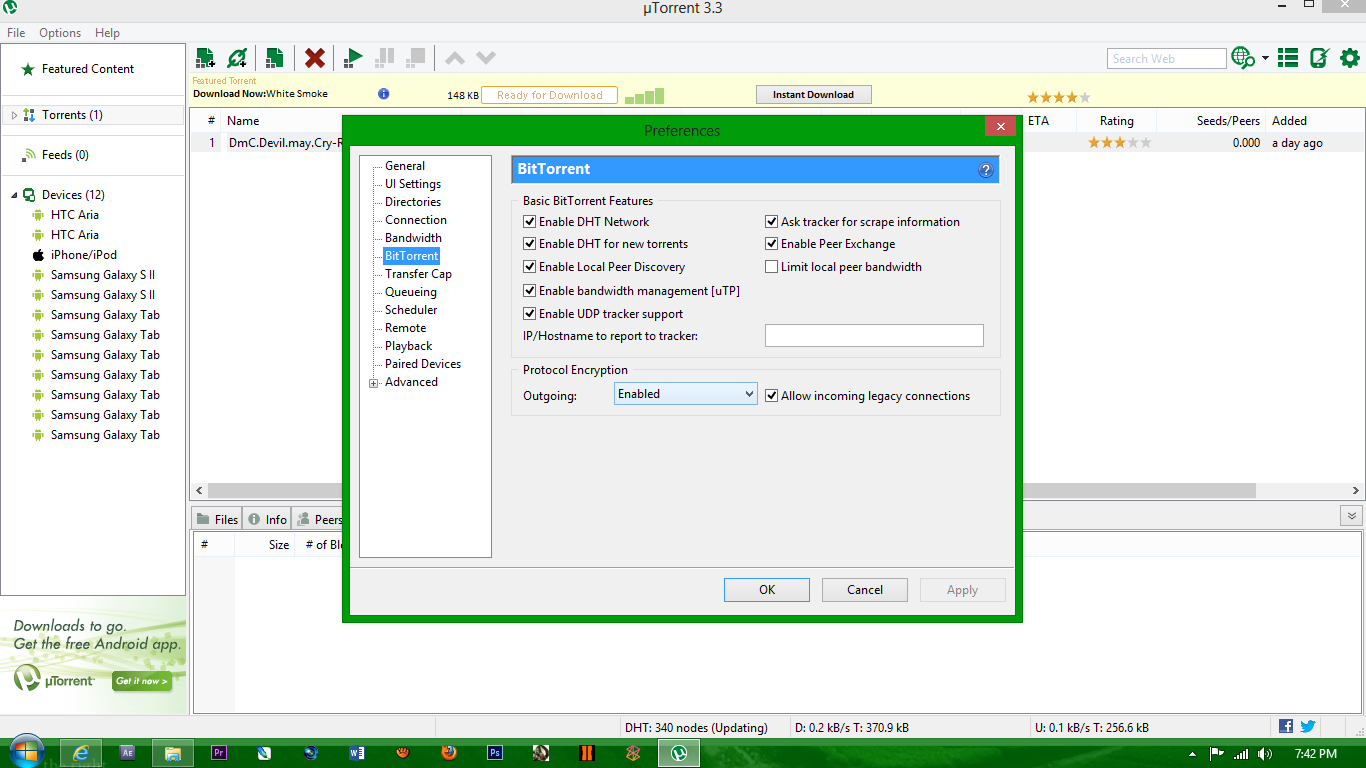The width and height of the screenshot is (1366, 768).
Task: Toggle Enable DHT for new torrents
Action: (530, 244)
